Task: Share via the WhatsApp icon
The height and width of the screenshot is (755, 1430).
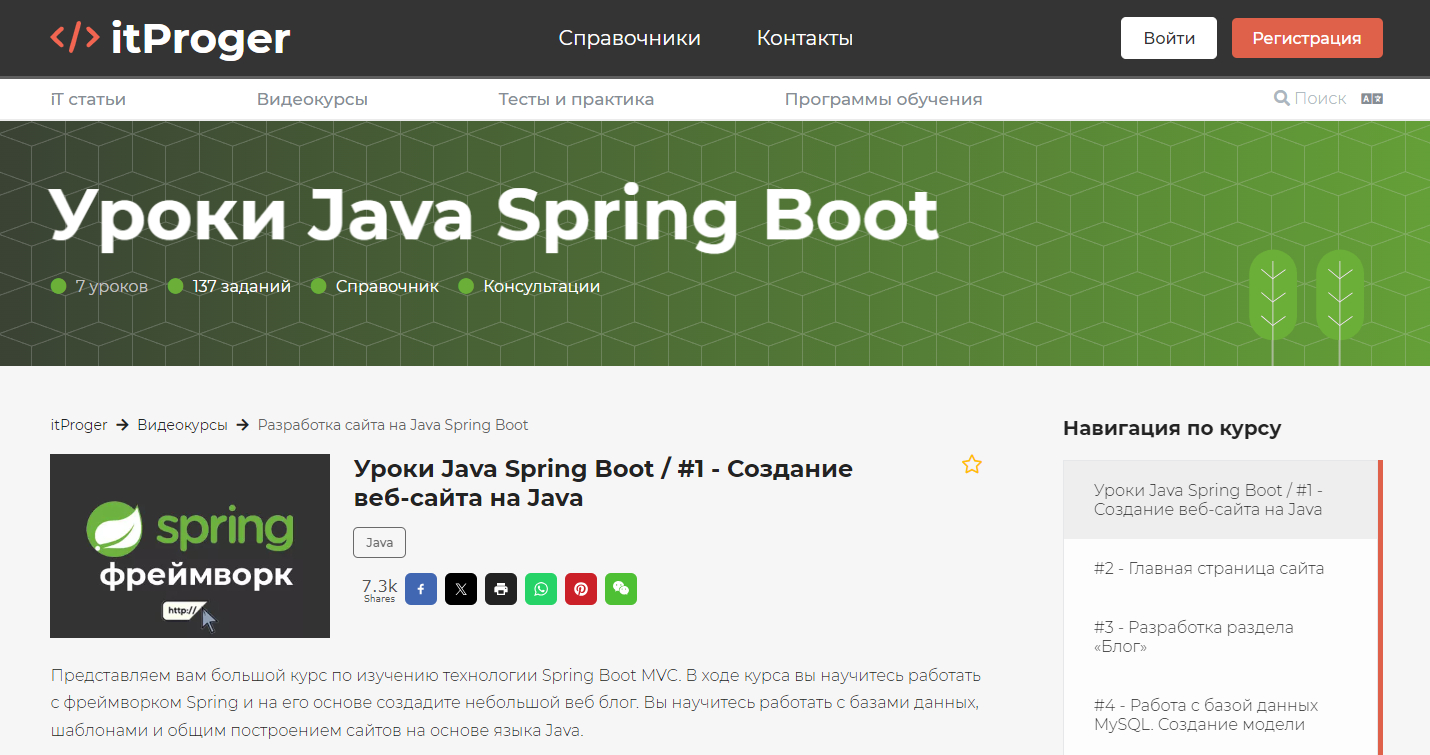Action: pyautogui.click(x=541, y=589)
